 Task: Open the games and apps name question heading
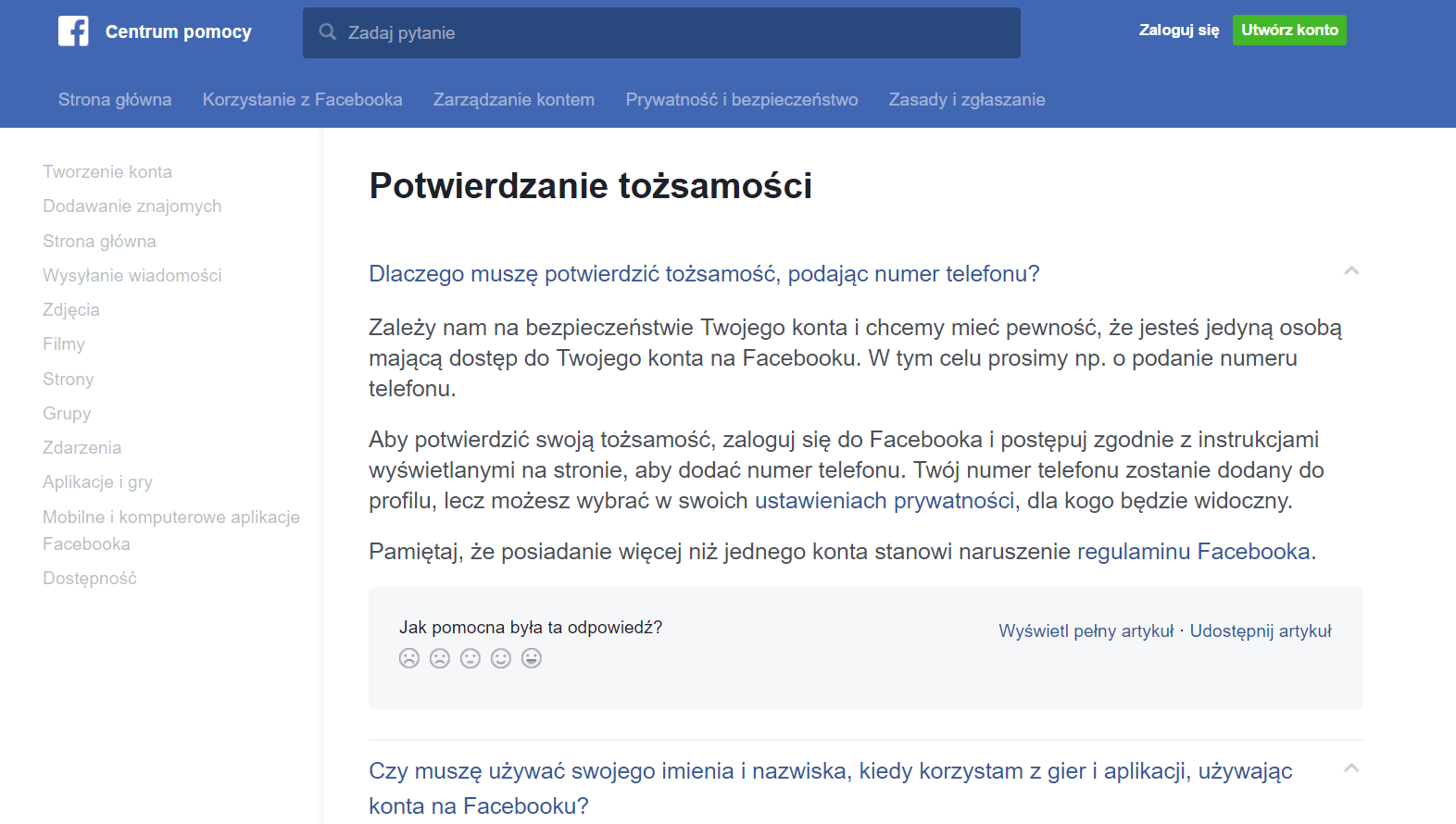pos(831,788)
